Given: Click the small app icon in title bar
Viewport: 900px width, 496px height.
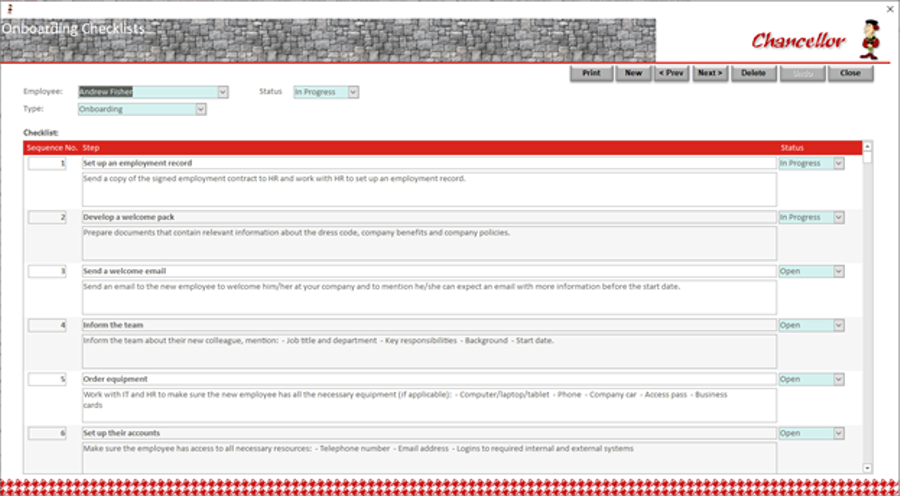Looking at the screenshot, I should [x=9, y=9].
